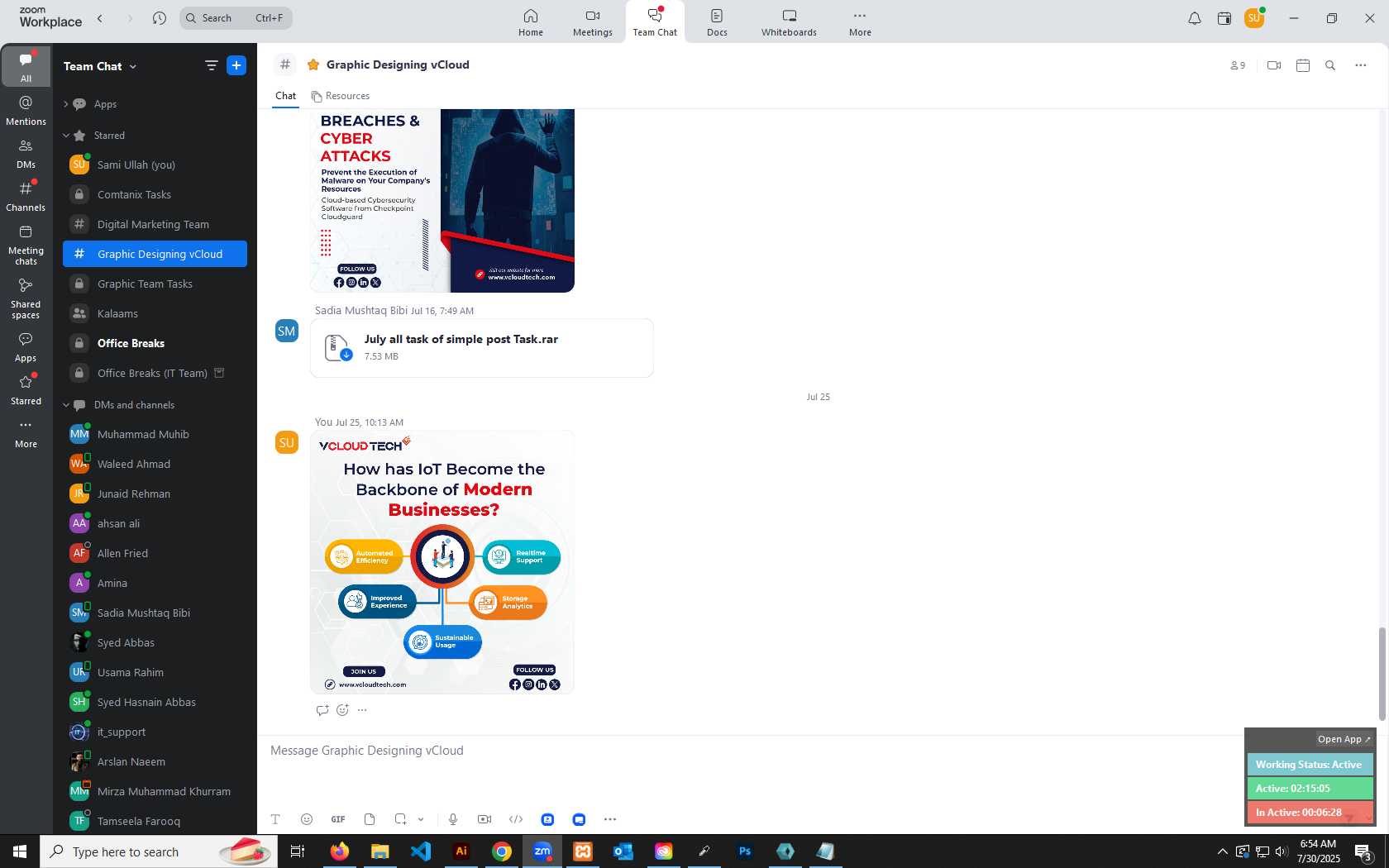The image size is (1389, 868).
Task: Open the Mentions sidebar section
Action: tap(26, 111)
